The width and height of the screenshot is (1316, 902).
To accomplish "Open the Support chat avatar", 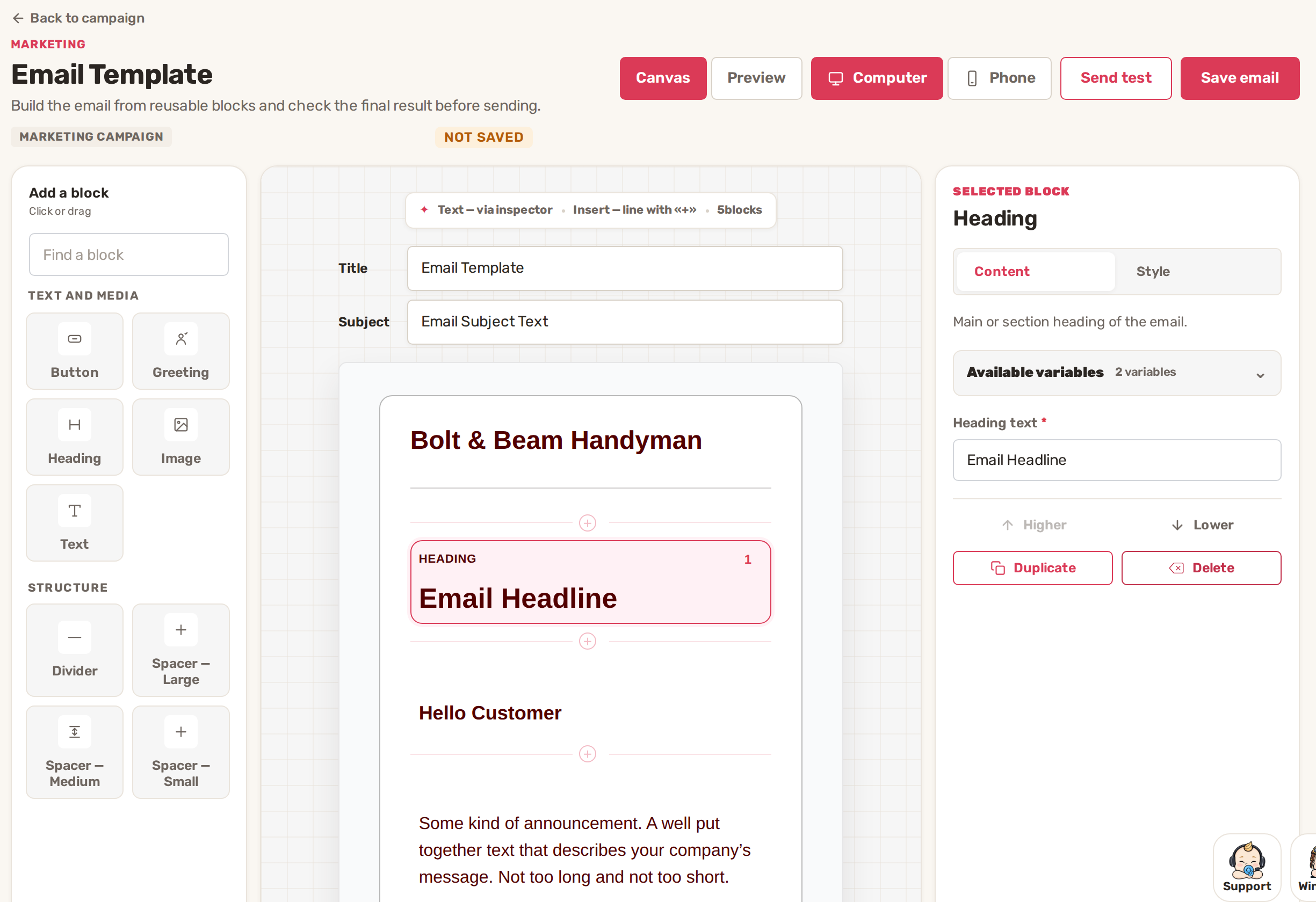I will pyautogui.click(x=1246, y=867).
